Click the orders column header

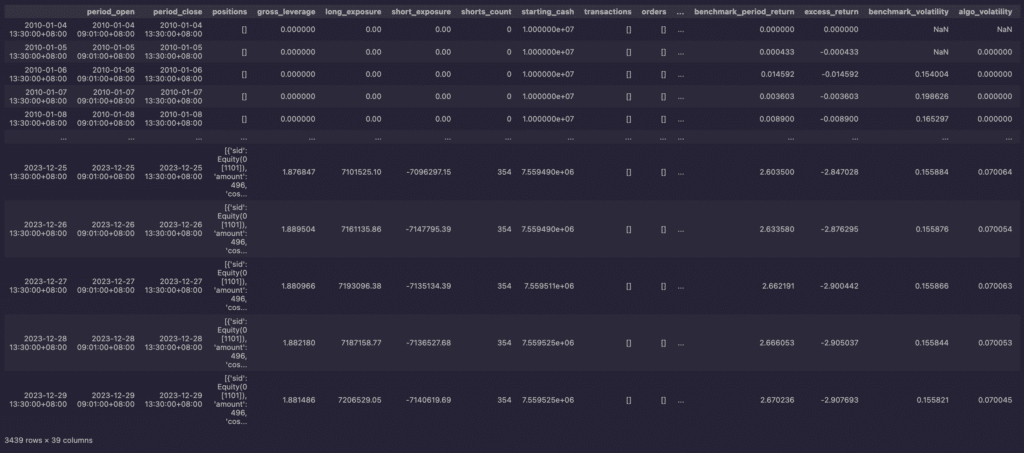tap(653, 11)
